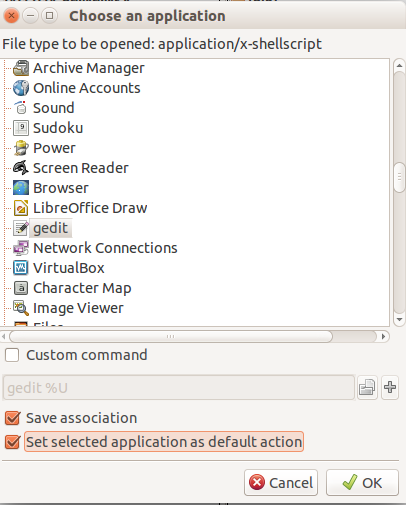Image resolution: width=406 pixels, height=505 pixels.
Task: Uncheck the Save association checkbox
Action: point(12,418)
